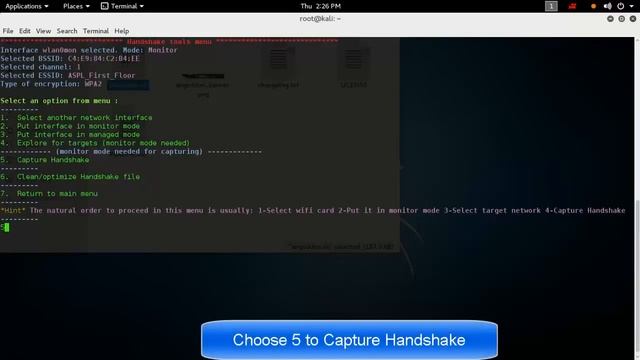The height and width of the screenshot is (360, 640).
Task: Click the power icon in top bar
Action: (x=620, y=6)
